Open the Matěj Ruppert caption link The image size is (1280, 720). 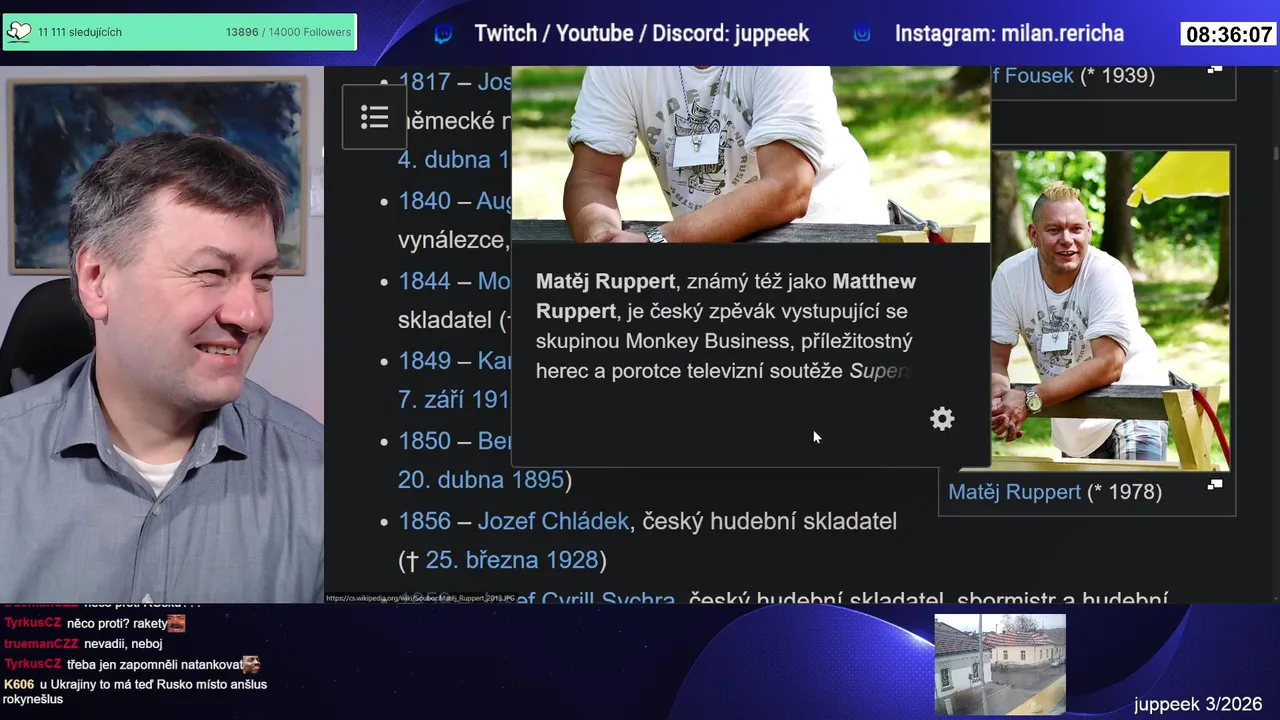[1014, 492]
